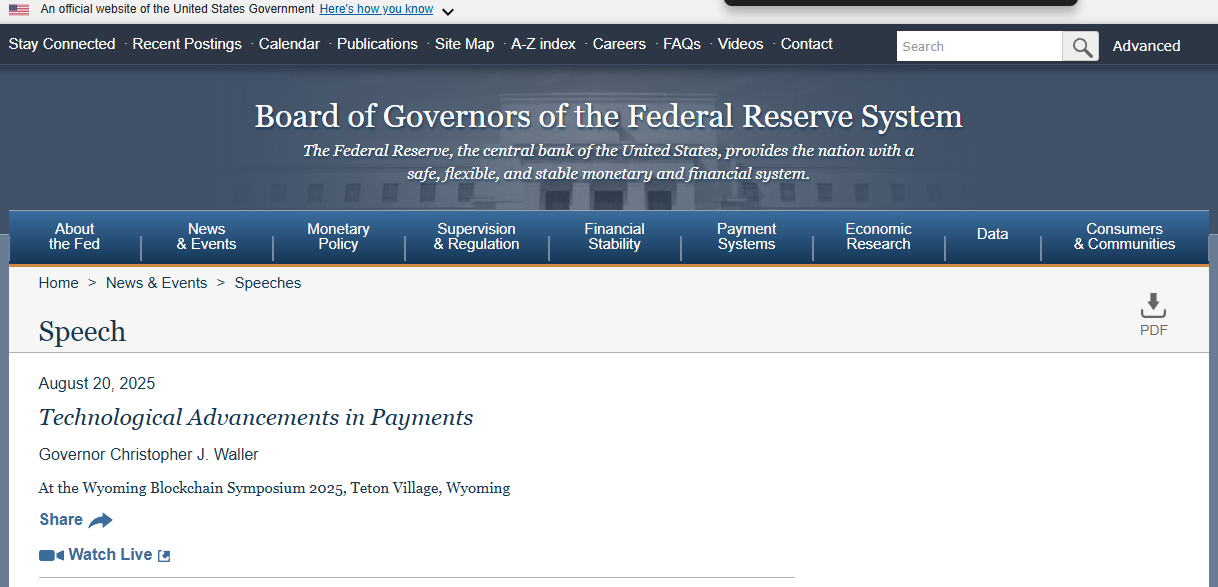Open the A-Z index
This screenshot has width=1218, height=587.
point(543,44)
